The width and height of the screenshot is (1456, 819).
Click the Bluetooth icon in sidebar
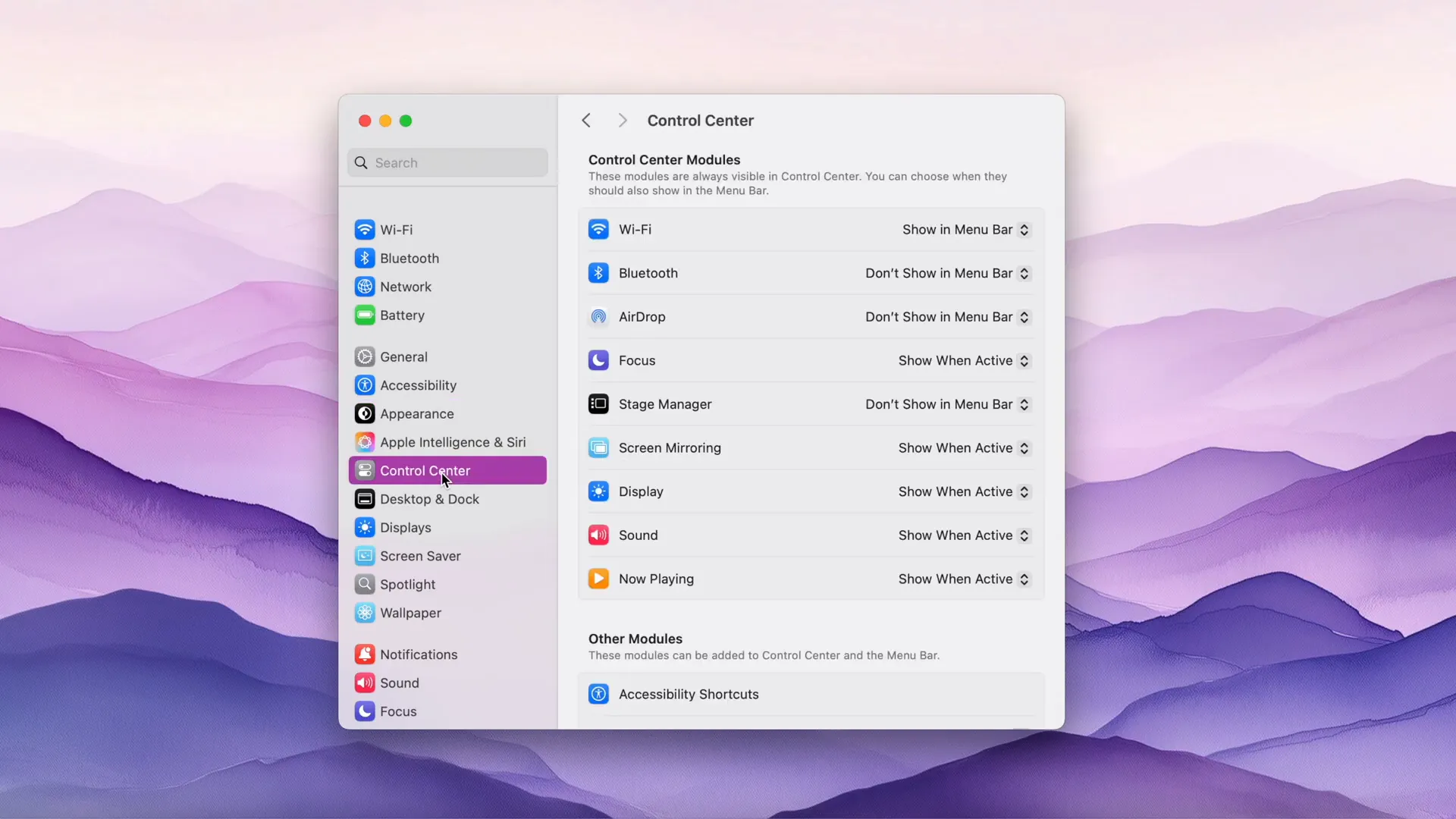pyautogui.click(x=365, y=259)
